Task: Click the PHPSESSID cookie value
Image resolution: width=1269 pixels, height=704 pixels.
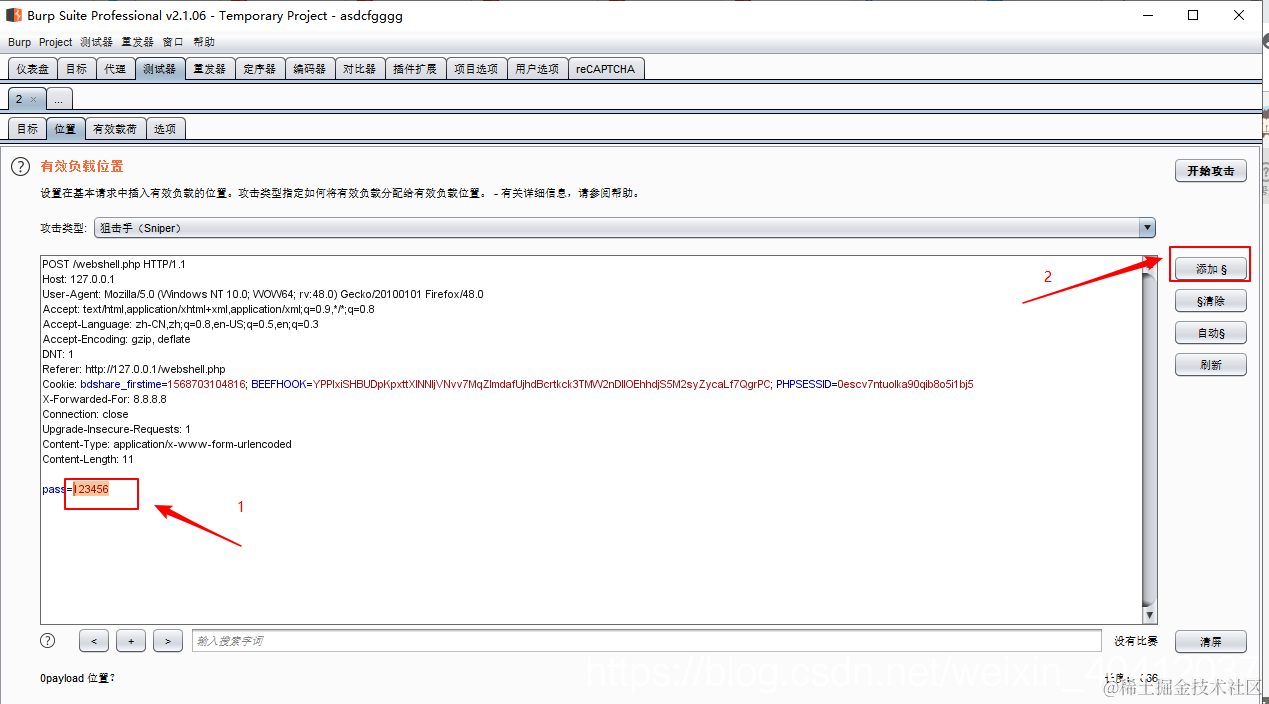Action: click(x=905, y=384)
